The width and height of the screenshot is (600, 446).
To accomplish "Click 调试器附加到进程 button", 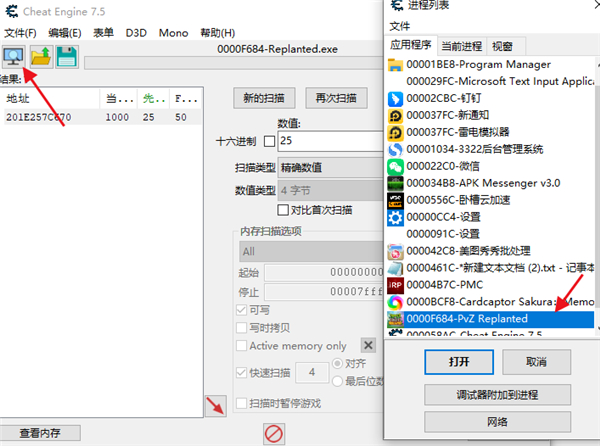I will [x=497, y=395].
